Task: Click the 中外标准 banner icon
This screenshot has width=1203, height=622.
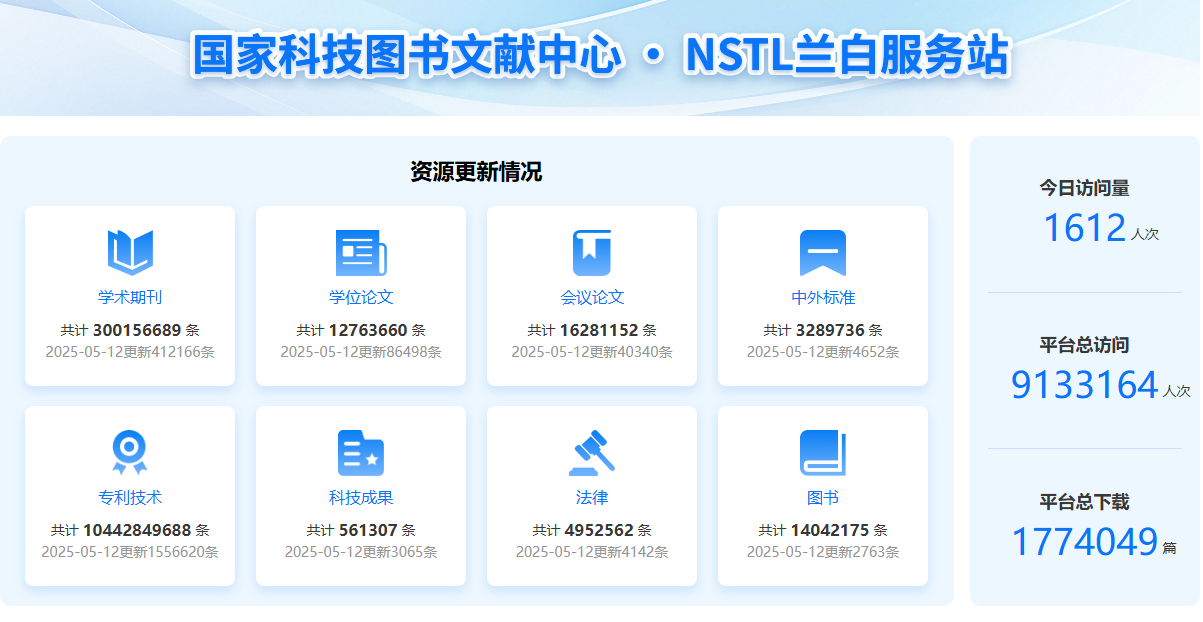Action: tap(823, 252)
